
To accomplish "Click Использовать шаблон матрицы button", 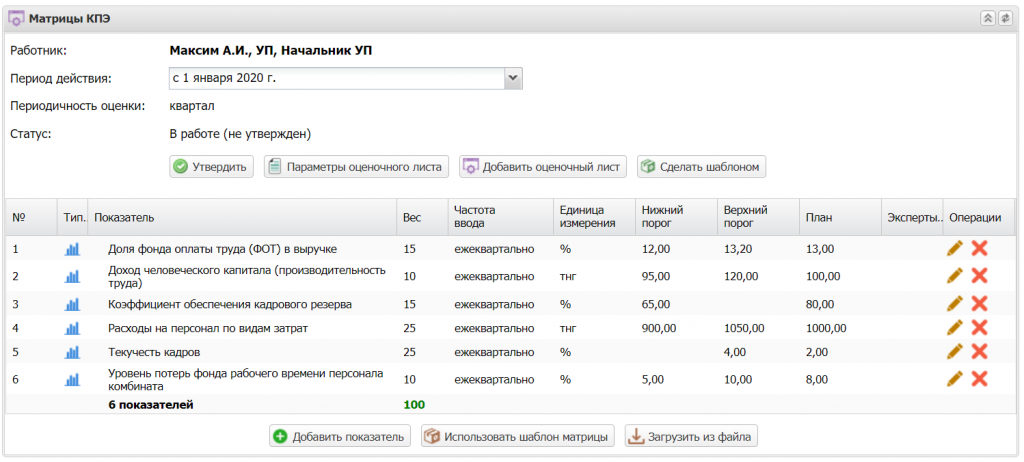I will 518,437.
